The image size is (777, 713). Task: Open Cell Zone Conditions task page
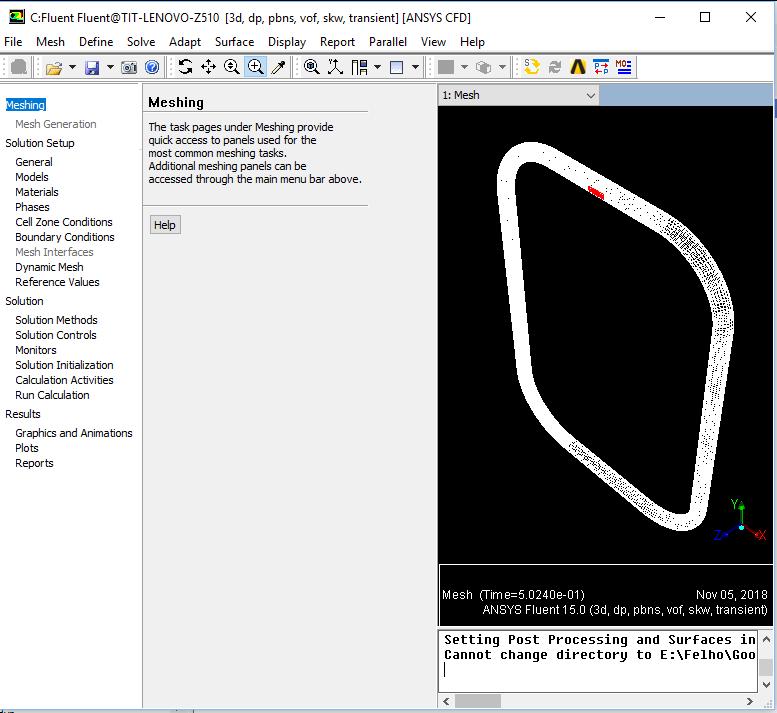[x=64, y=222]
